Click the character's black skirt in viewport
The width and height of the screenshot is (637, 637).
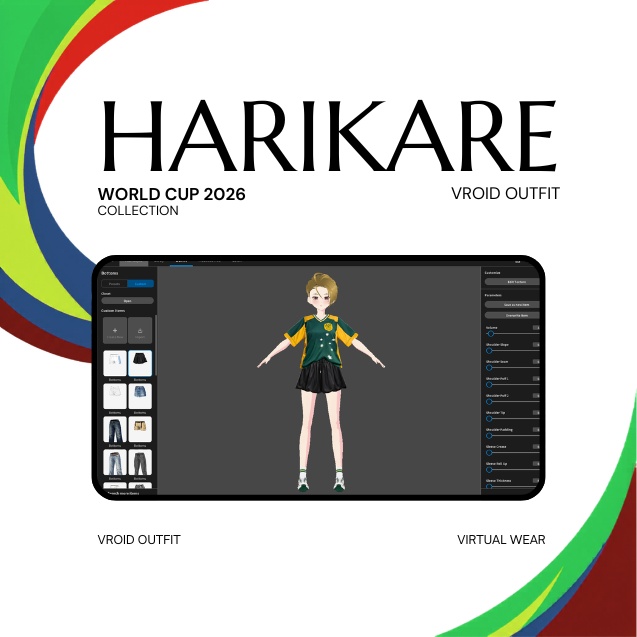[321, 376]
